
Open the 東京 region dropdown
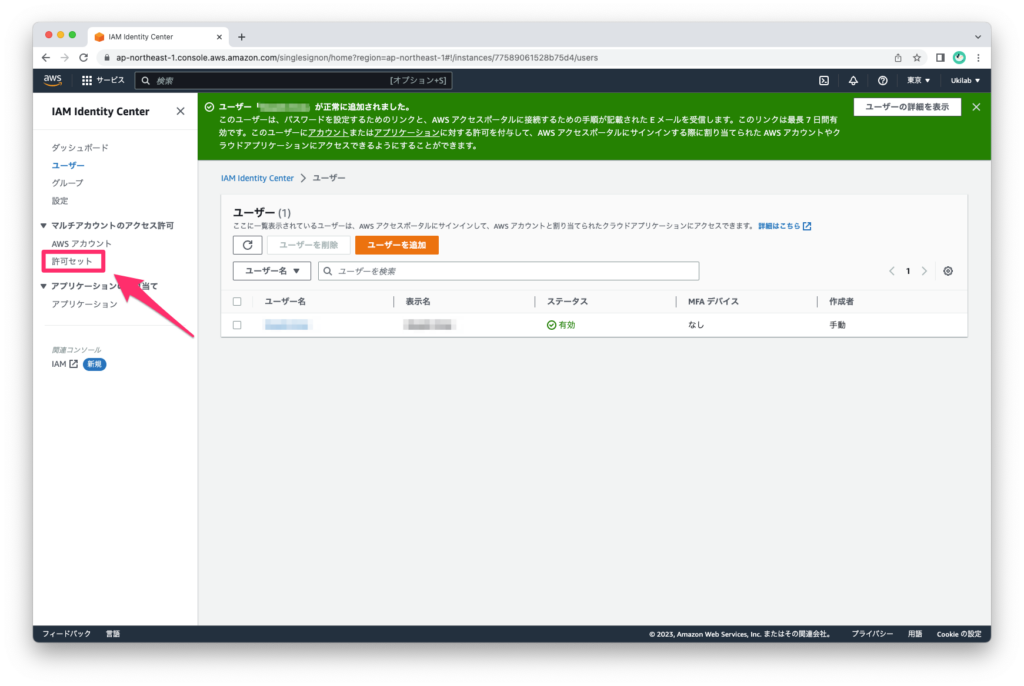918,80
